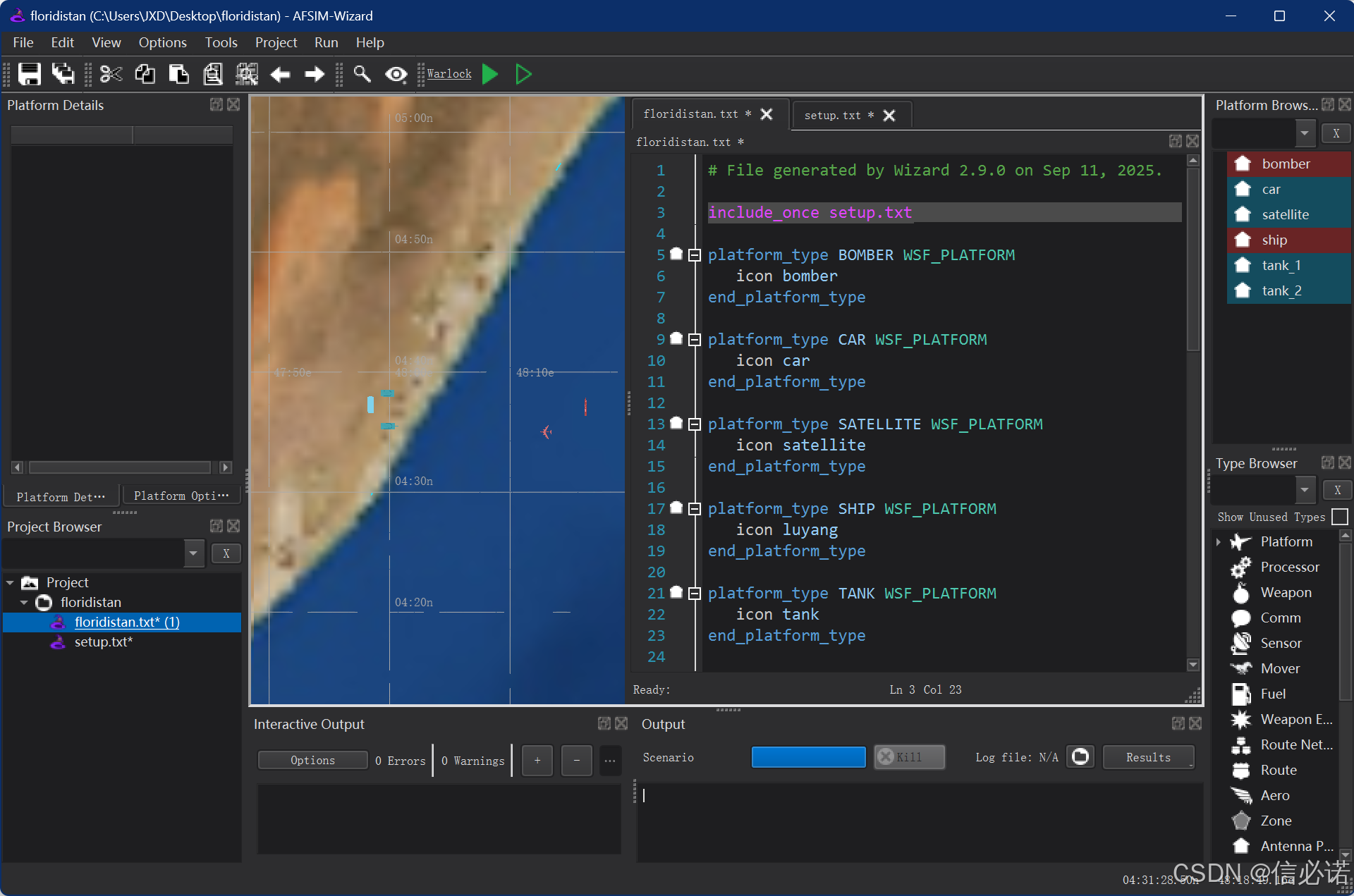This screenshot has width=1354, height=896.
Task: Navigate forward with the right arrow
Action: coord(315,74)
